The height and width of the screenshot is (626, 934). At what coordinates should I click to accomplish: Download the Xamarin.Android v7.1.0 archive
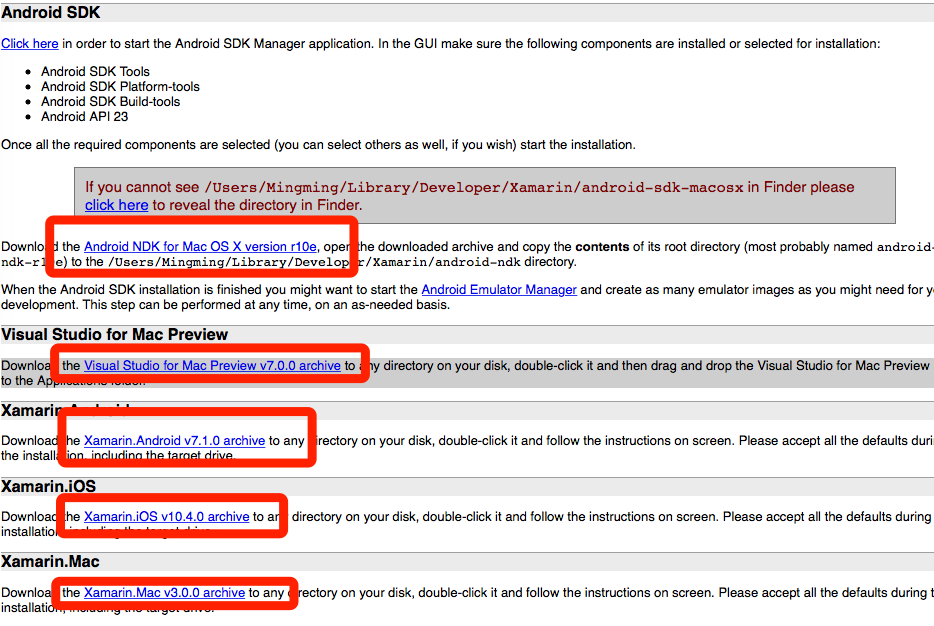tap(175, 441)
